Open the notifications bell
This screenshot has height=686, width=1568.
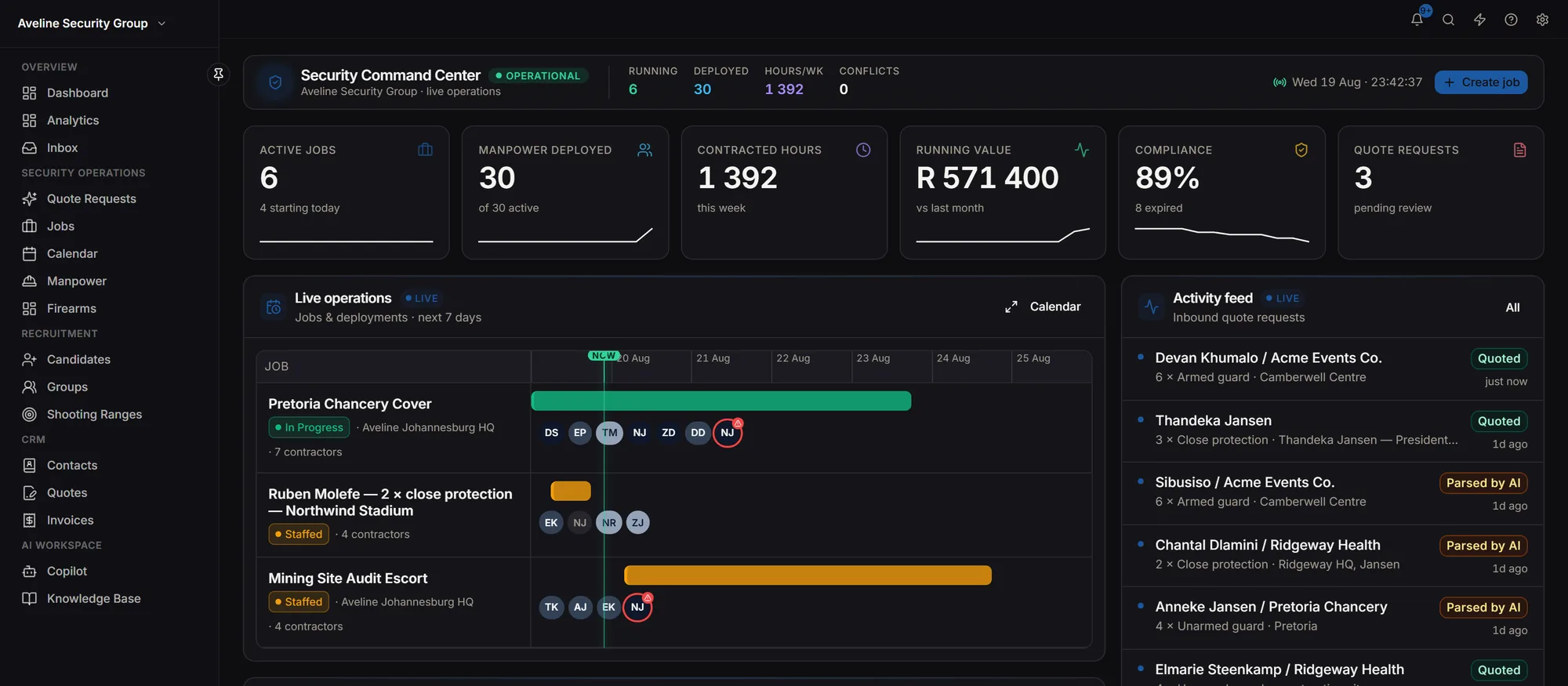click(x=1417, y=20)
